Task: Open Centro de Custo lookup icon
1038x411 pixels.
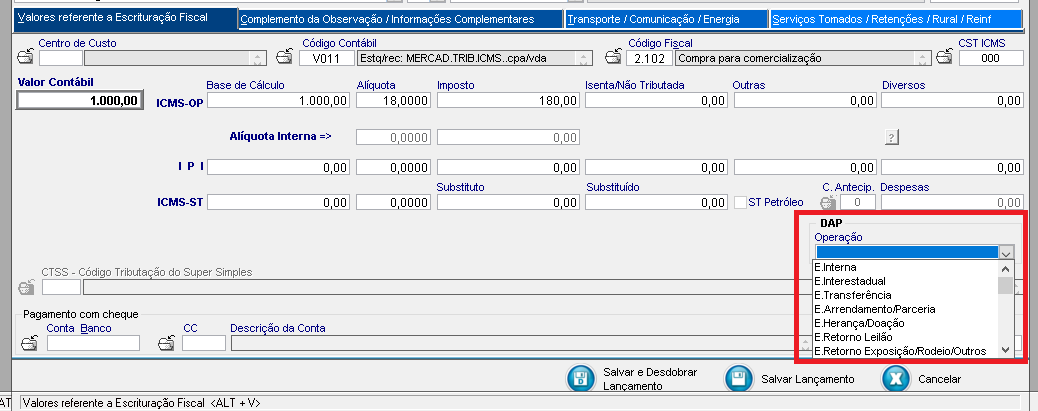Action: click(x=24, y=58)
